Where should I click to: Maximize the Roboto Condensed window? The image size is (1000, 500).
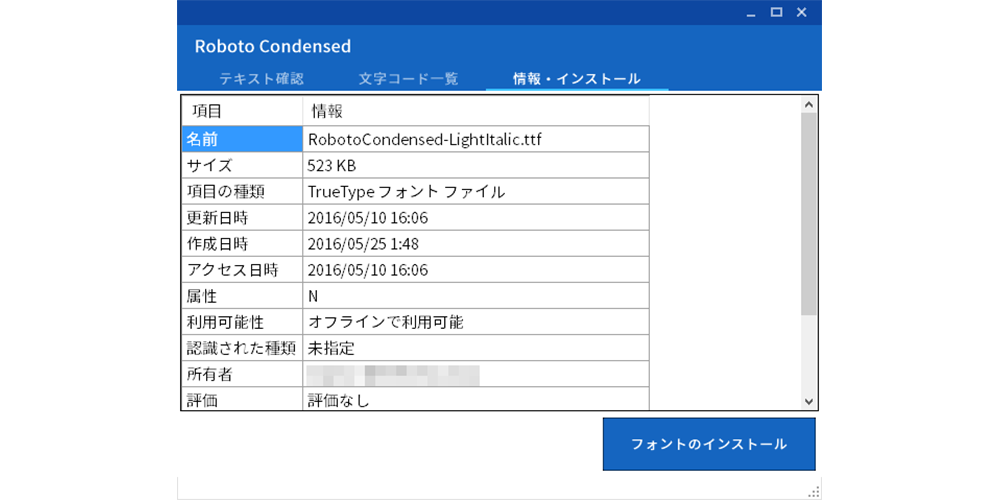pos(776,13)
